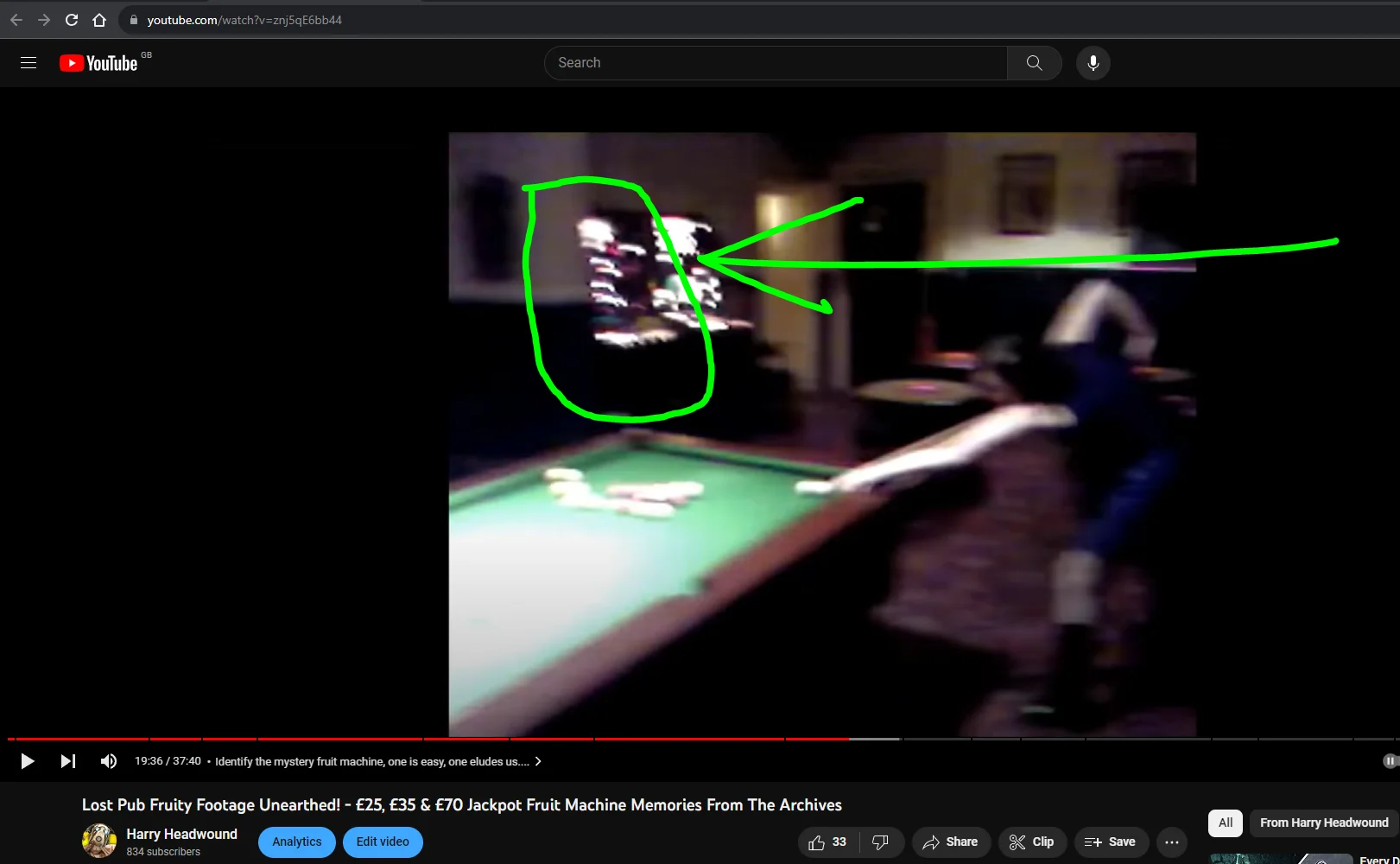The width and height of the screenshot is (1400, 864).
Task: Like the video with thumbs up
Action: [827, 842]
